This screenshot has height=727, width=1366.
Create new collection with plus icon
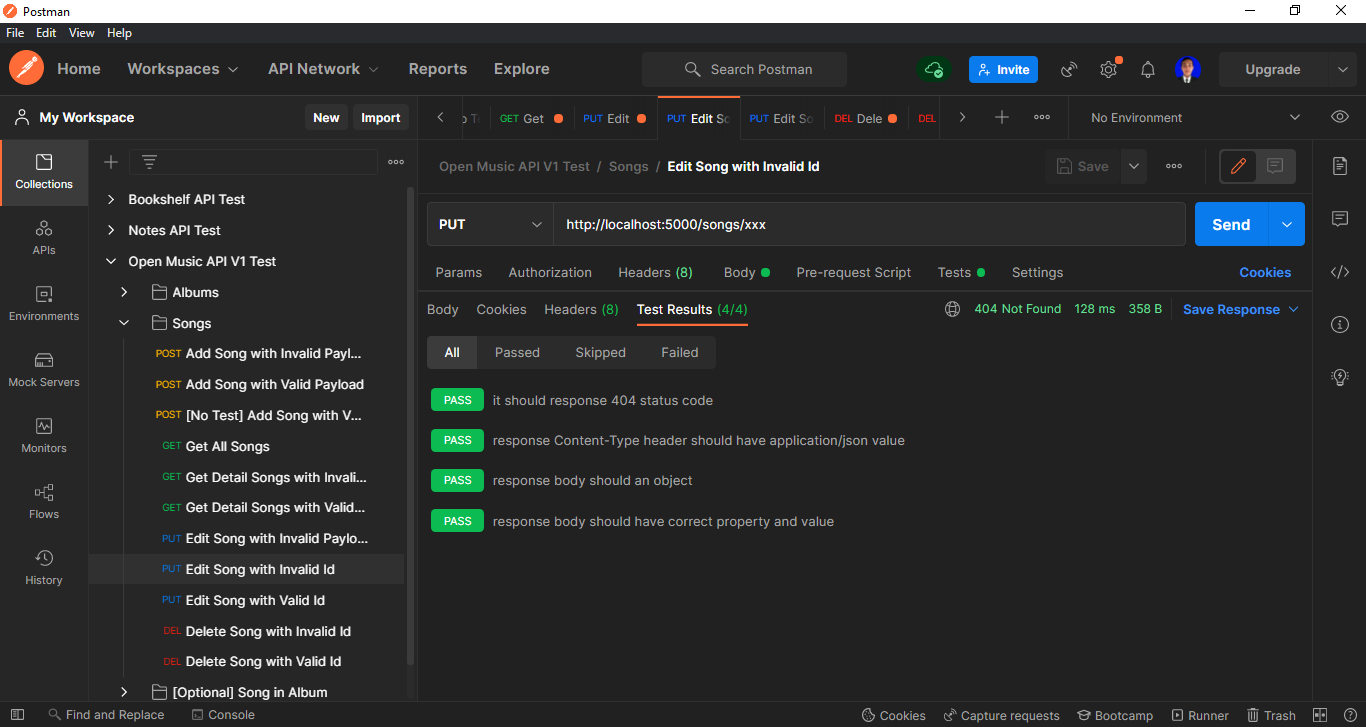[111, 162]
